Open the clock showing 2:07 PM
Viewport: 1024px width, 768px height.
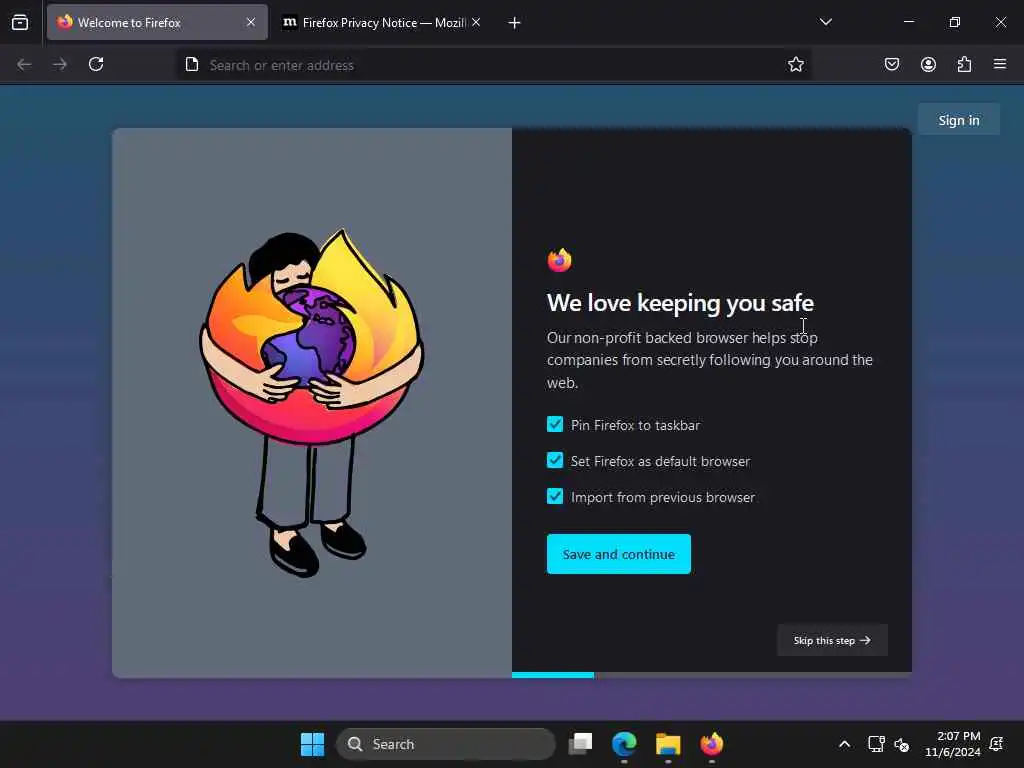(952, 744)
